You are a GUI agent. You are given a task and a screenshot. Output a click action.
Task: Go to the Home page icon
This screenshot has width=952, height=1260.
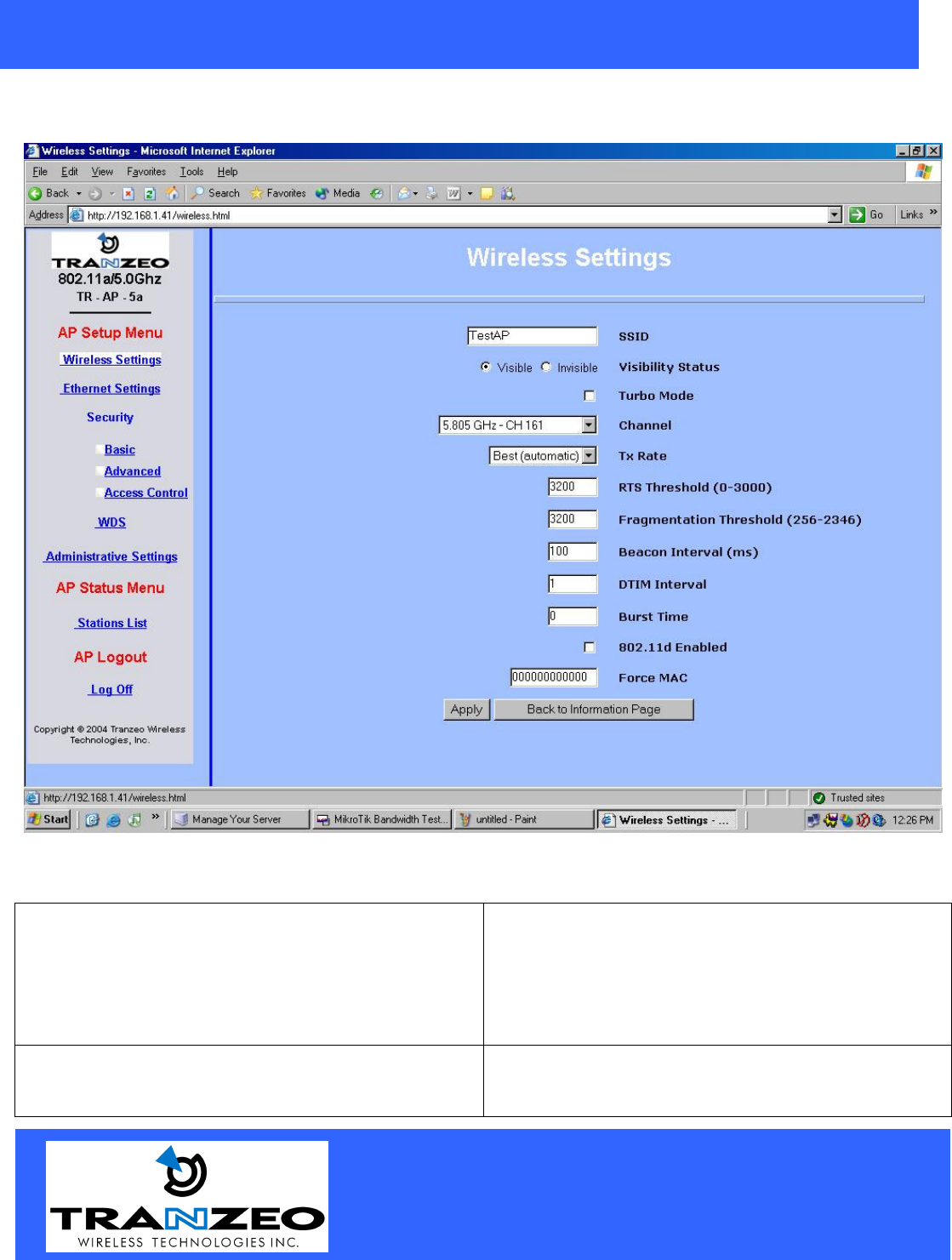click(x=172, y=193)
